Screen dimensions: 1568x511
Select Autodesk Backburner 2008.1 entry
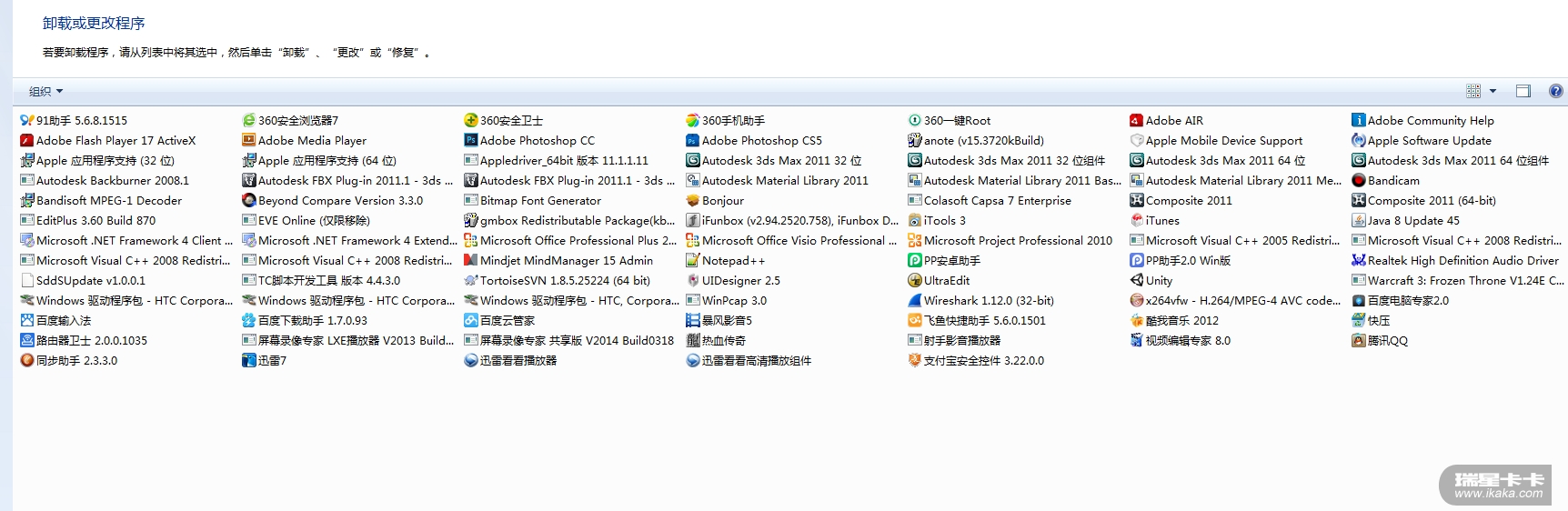[106, 180]
